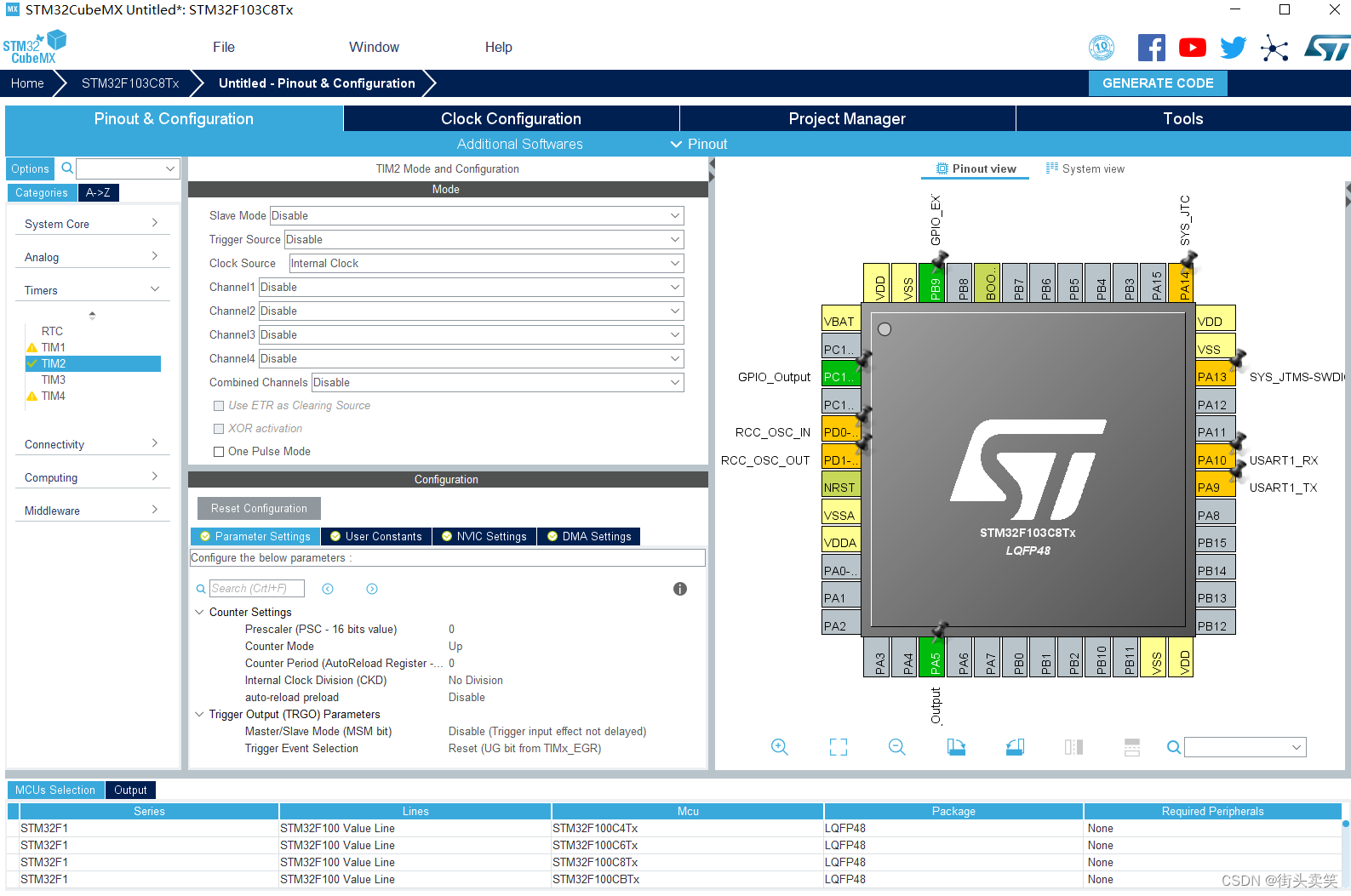This screenshot has height=896, width=1351.
Task: Open the Facebook icon link
Action: click(x=1151, y=48)
